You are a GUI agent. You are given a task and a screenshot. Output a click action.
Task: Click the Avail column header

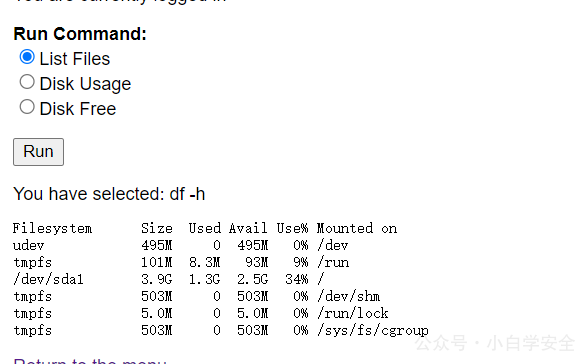click(x=248, y=228)
